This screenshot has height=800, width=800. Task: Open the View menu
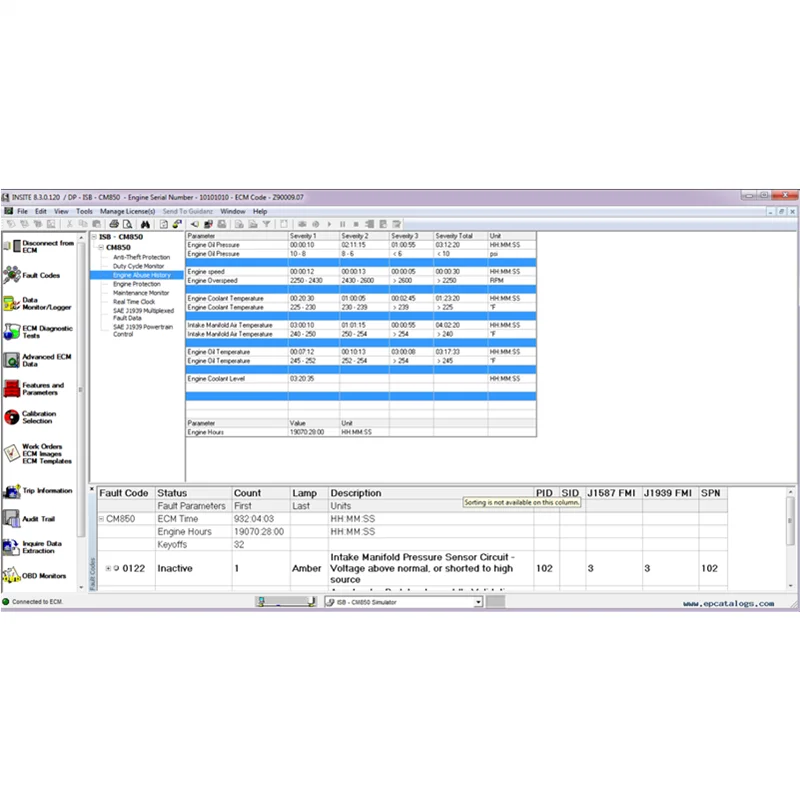pos(61,211)
